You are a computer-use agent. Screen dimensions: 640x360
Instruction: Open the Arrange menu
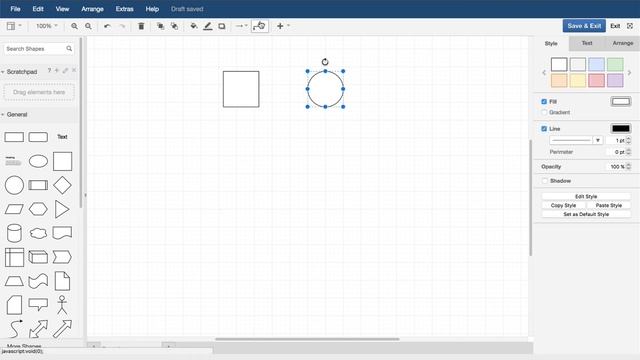point(92,9)
